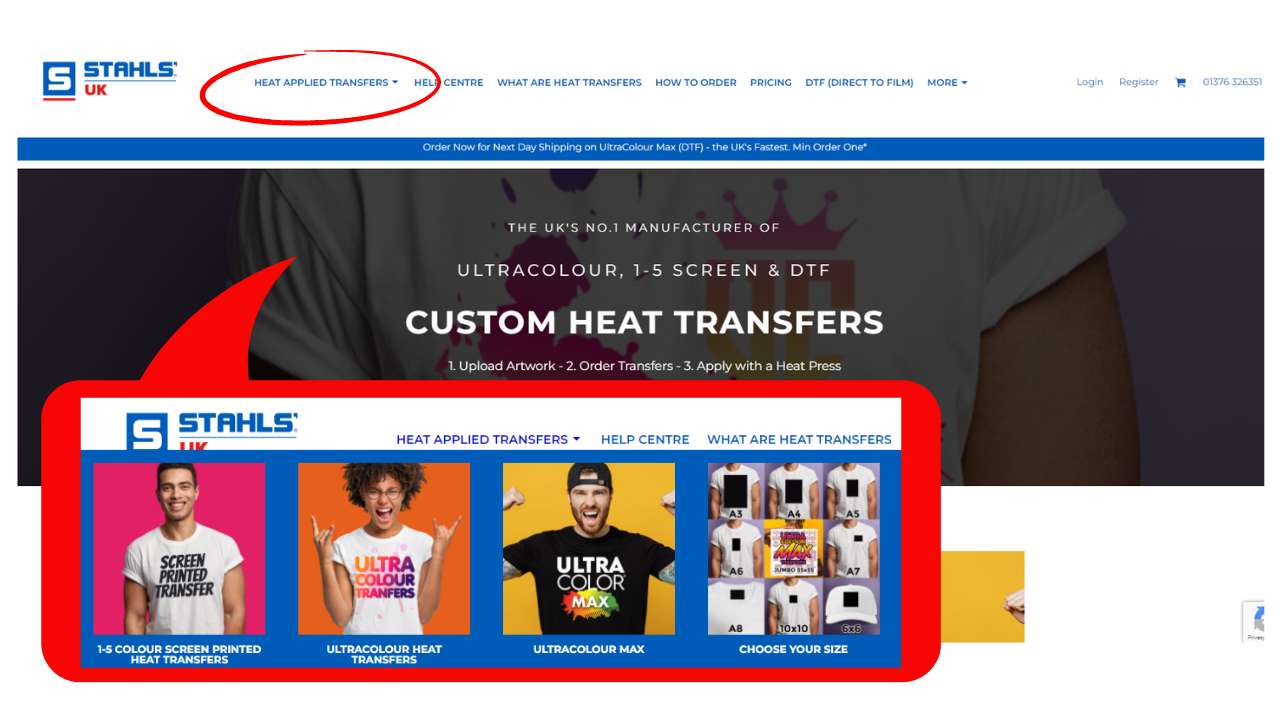
Task: Open the How To Order page
Action: (696, 83)
